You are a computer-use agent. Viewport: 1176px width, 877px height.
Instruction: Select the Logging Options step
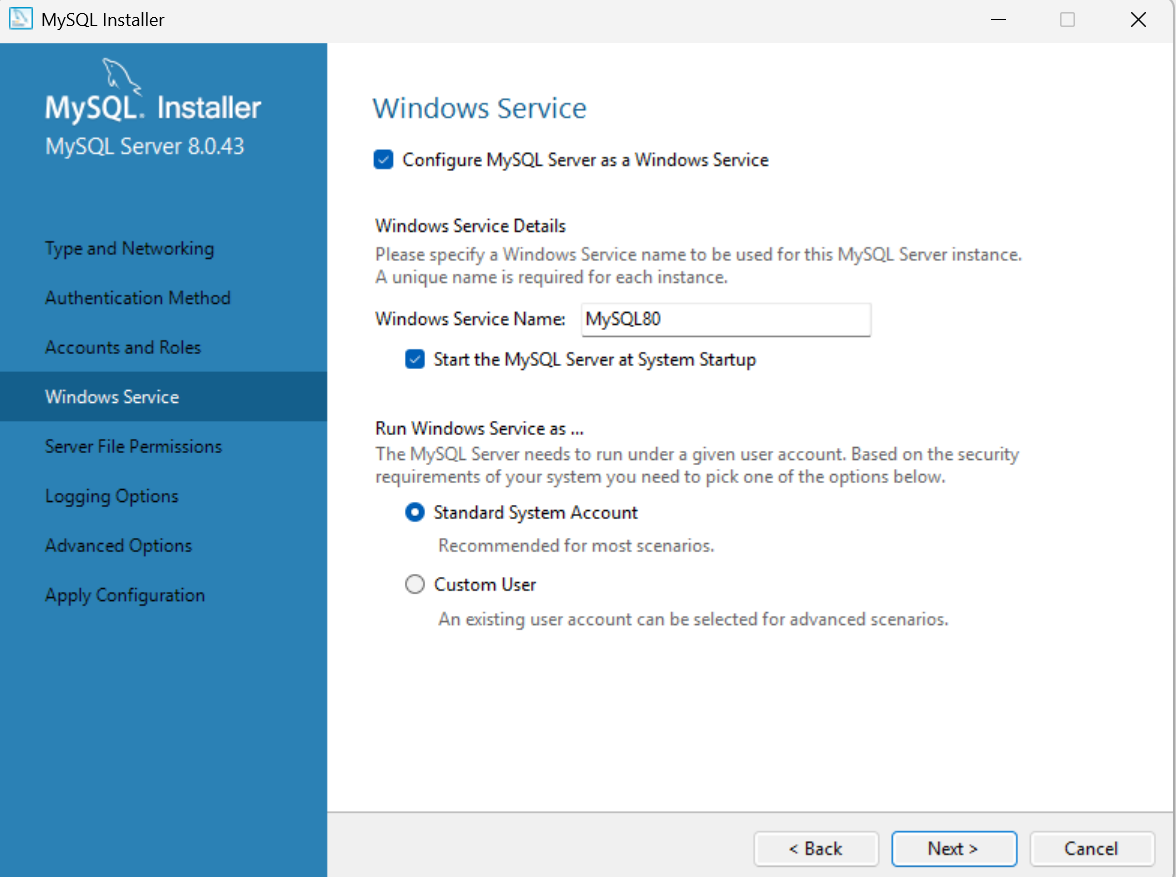click(x=109, y=496)
